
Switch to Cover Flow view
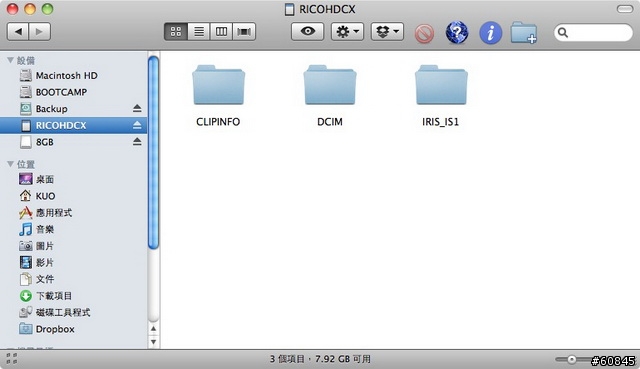click(x=244, y=31)
